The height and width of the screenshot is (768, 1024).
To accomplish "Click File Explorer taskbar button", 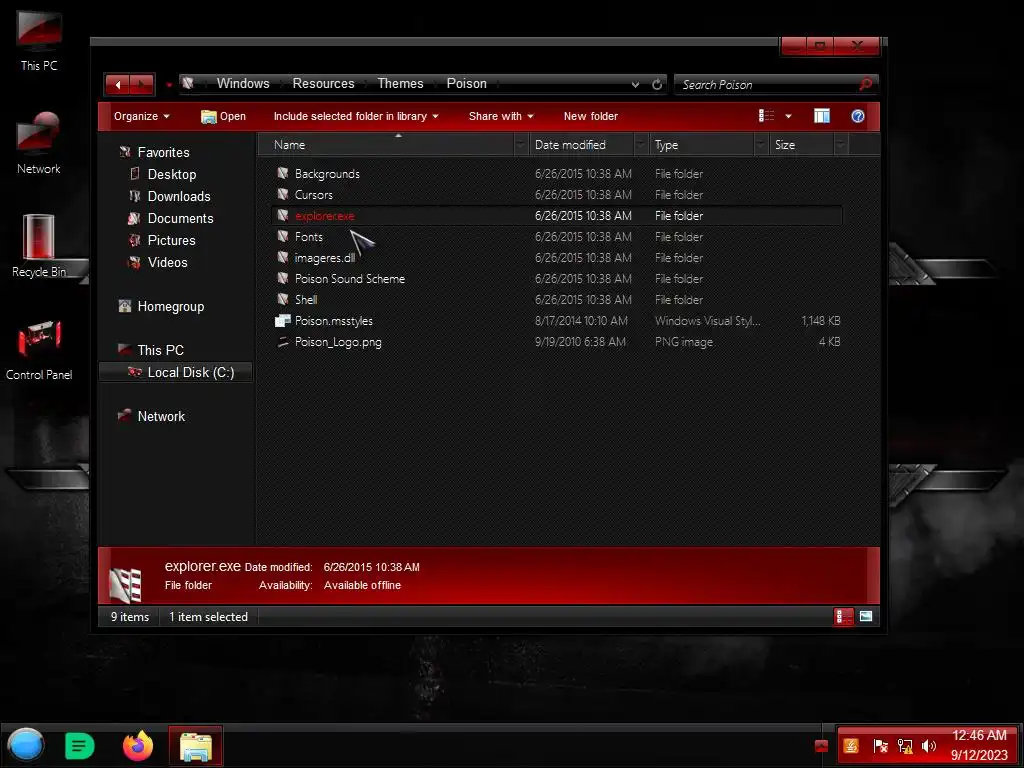I will tap(196, 746).
